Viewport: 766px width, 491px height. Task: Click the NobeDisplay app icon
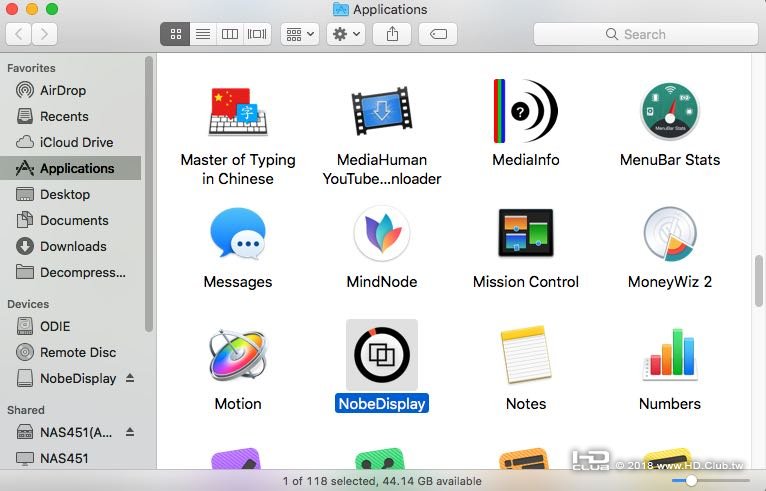pyautogui.click(x=382, y=355)
